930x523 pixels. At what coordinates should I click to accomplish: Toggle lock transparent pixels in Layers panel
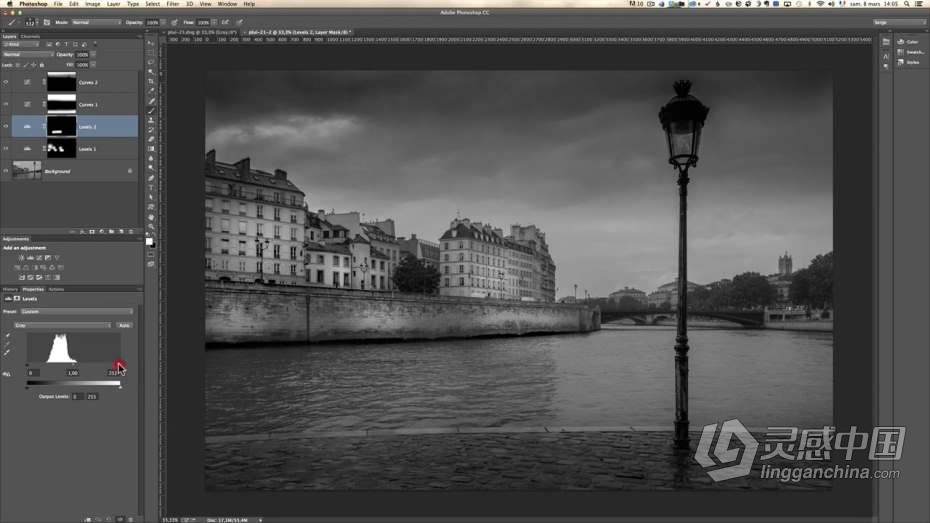click(18, 65)
